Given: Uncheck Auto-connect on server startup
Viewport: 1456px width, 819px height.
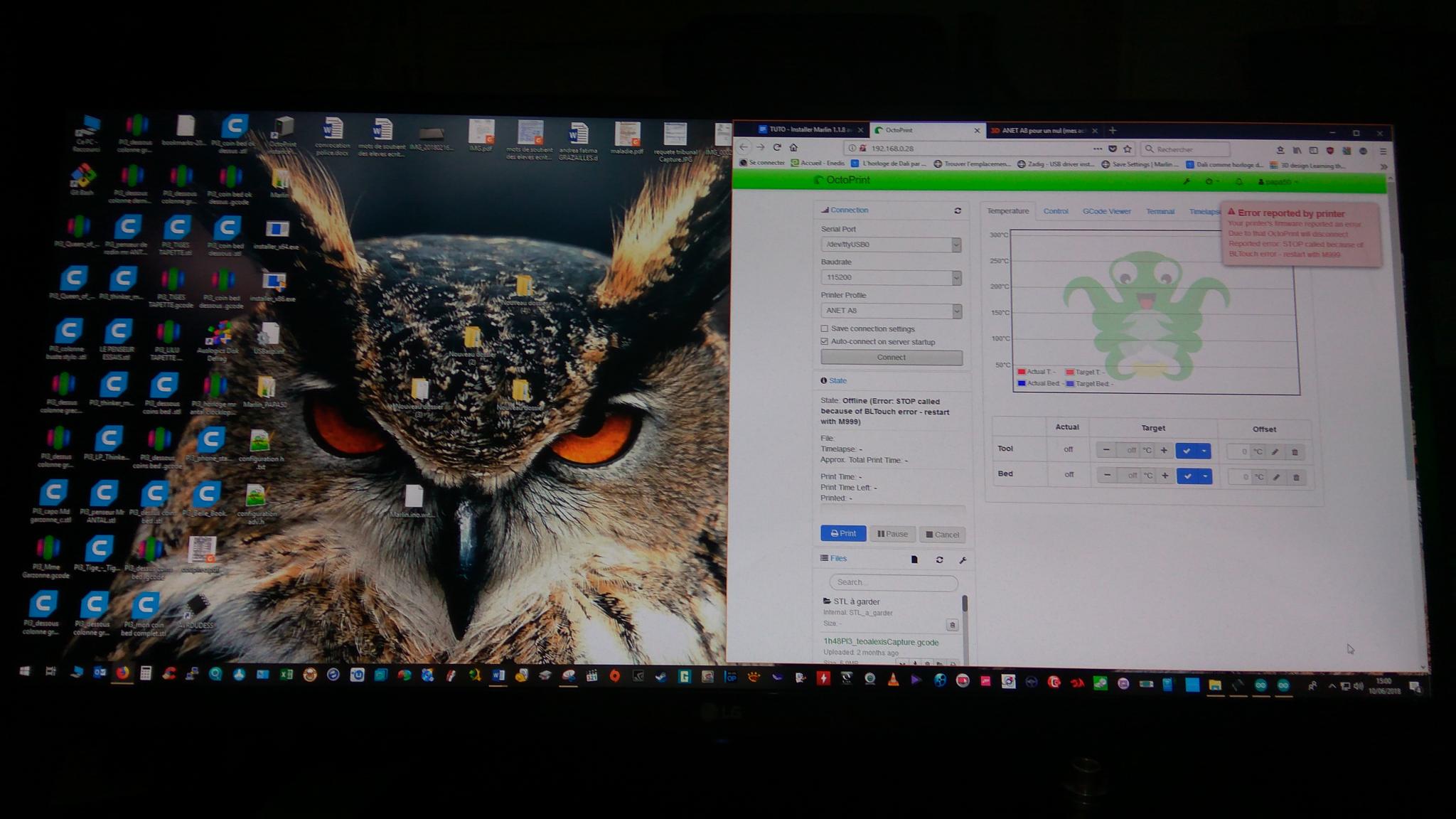Looking at the screenshot, I should click(x=825, y=342).
